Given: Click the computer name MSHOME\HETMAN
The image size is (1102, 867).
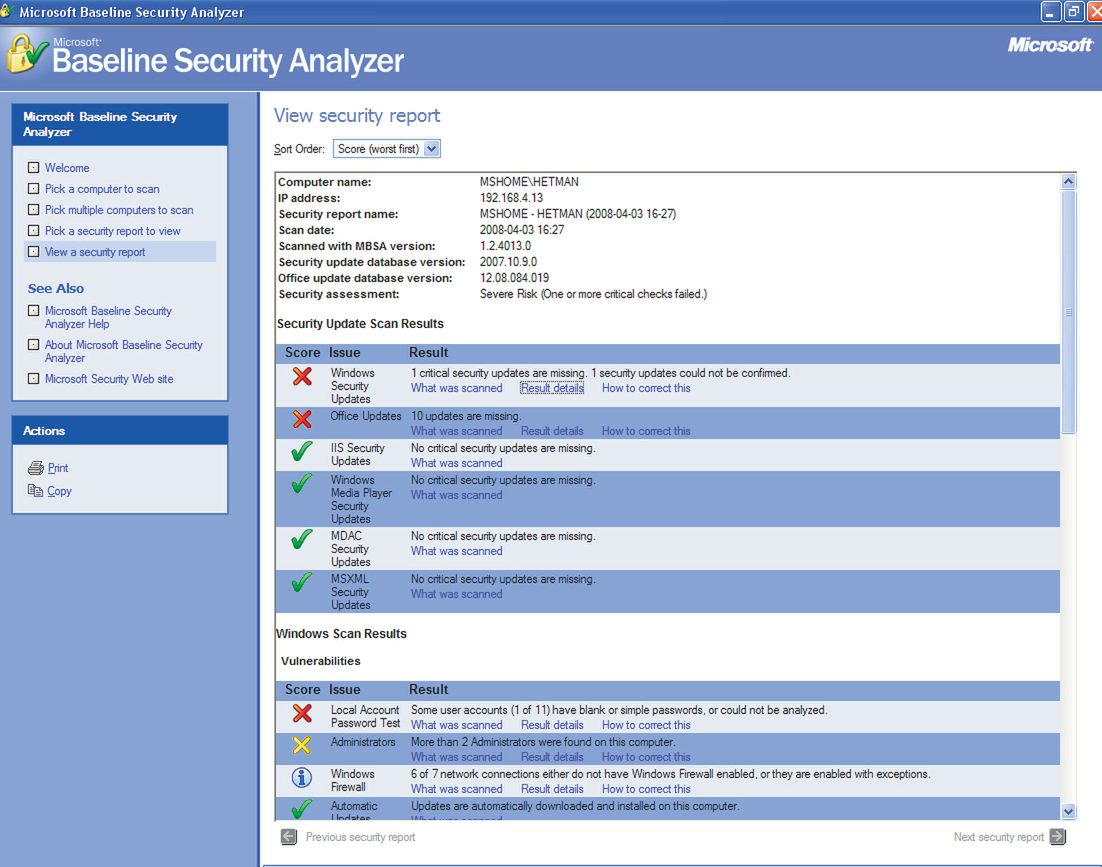Looking at the screenshot, I should pyautogui.click(x=529, y=182).
